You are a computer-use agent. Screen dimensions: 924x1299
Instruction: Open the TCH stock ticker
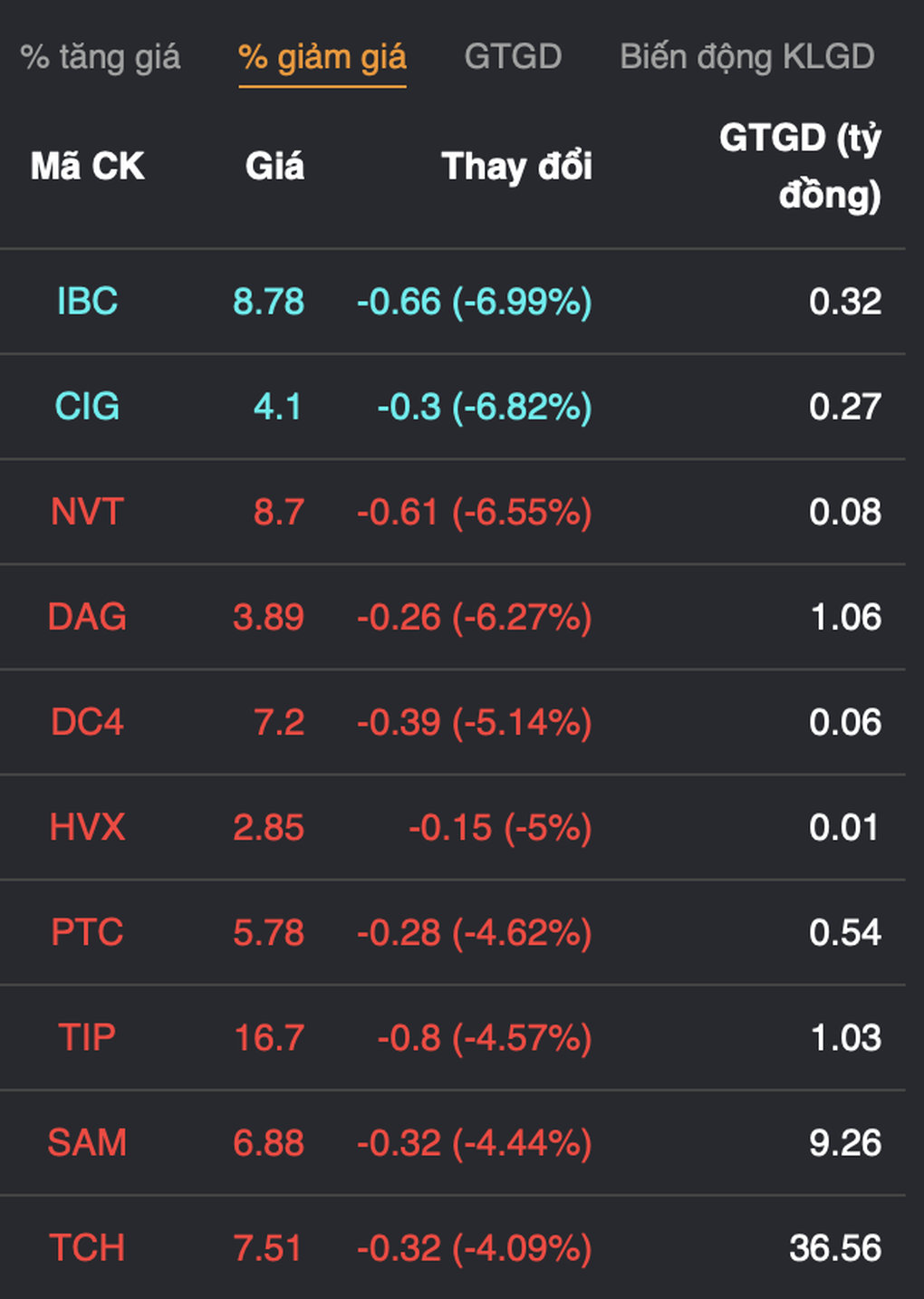click(87, 1247)
